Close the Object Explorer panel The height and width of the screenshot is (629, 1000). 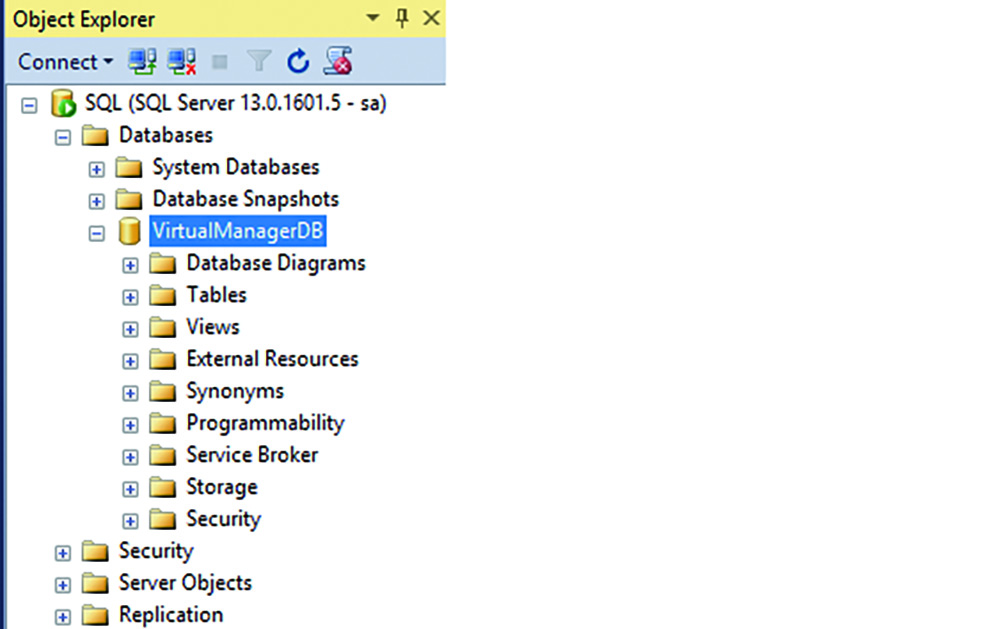pyautogui.click(x=432, y=18)
